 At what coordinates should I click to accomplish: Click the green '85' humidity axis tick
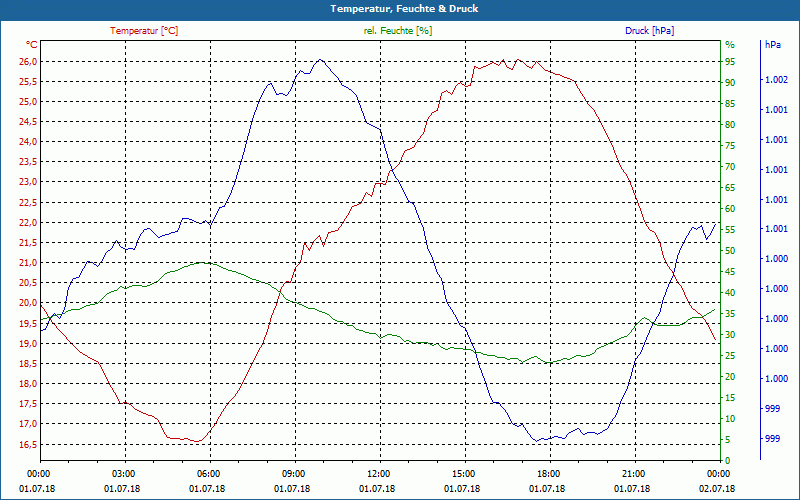click(x=730, y=104)
